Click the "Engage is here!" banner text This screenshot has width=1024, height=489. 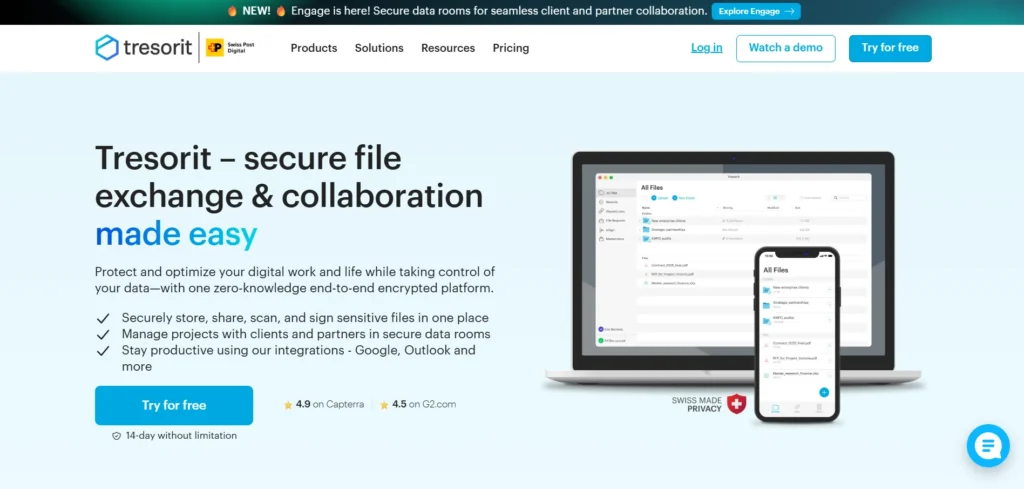(500, 11)
